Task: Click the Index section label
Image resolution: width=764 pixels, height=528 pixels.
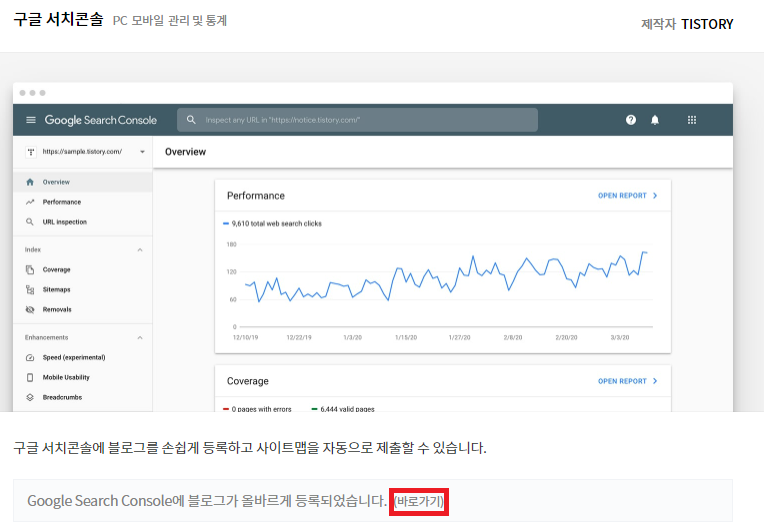Action: click(33, 250)
